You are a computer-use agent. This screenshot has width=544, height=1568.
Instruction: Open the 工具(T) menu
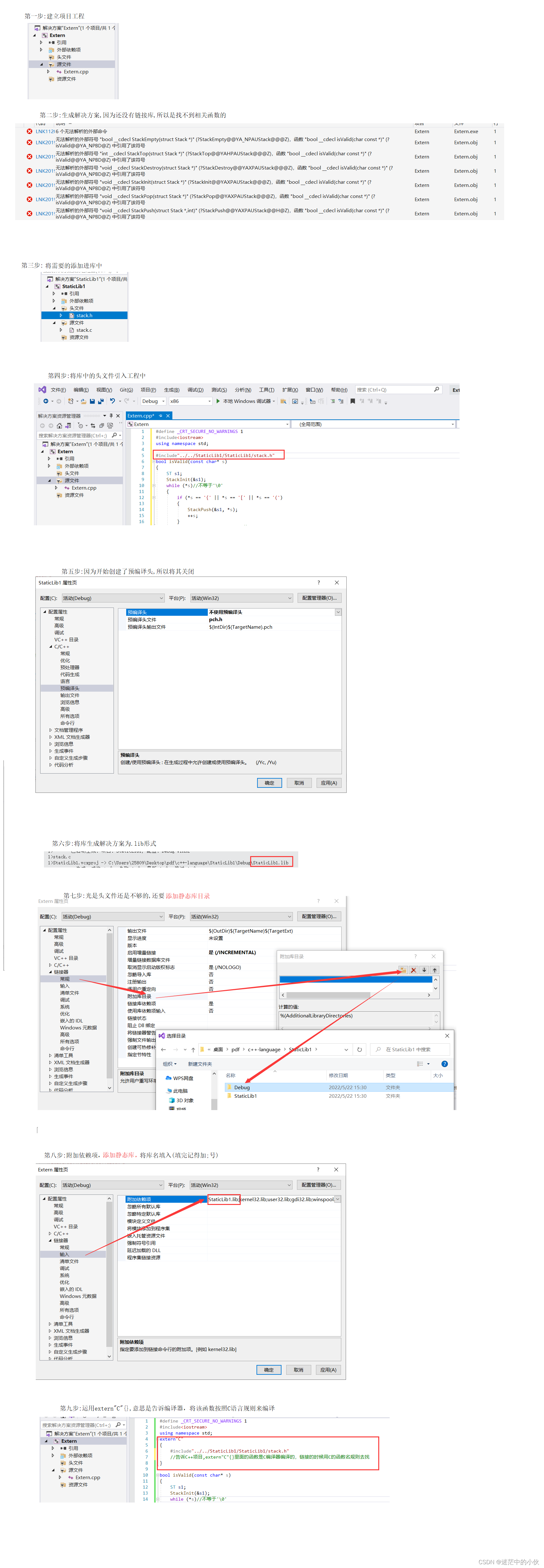(267, 390)
